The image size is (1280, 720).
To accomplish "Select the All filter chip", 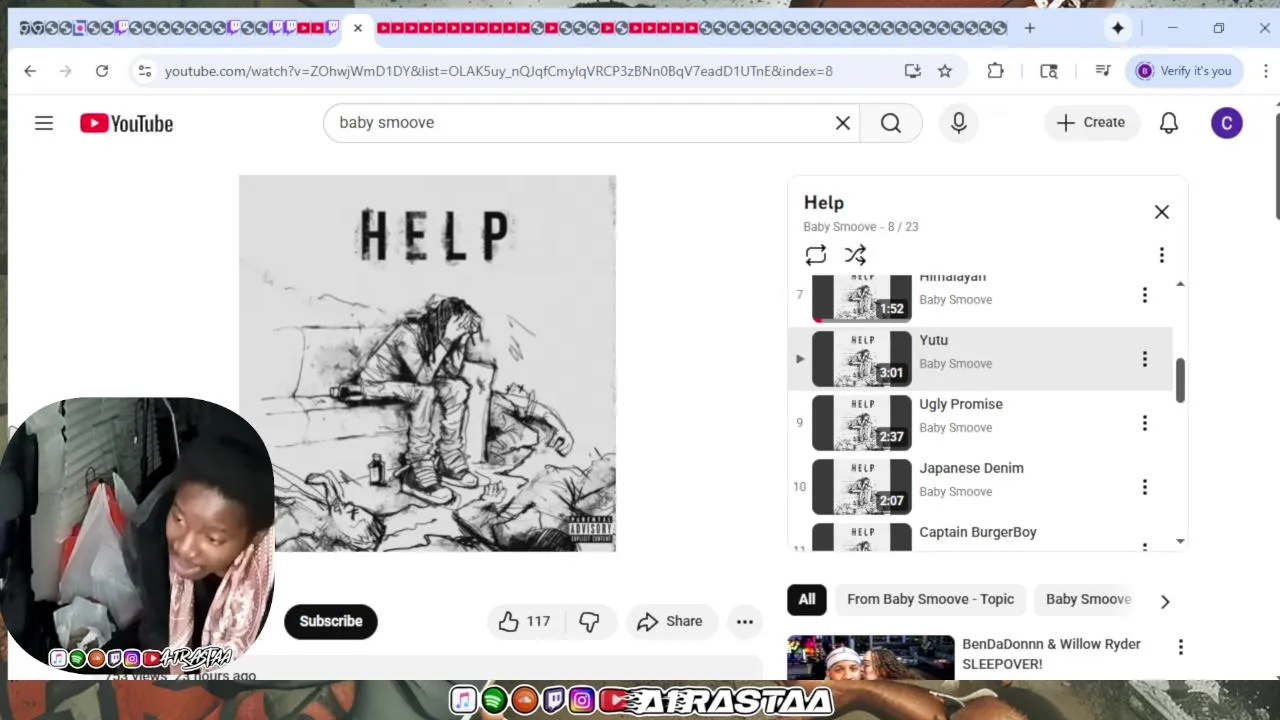I will (x=807, y=599).
